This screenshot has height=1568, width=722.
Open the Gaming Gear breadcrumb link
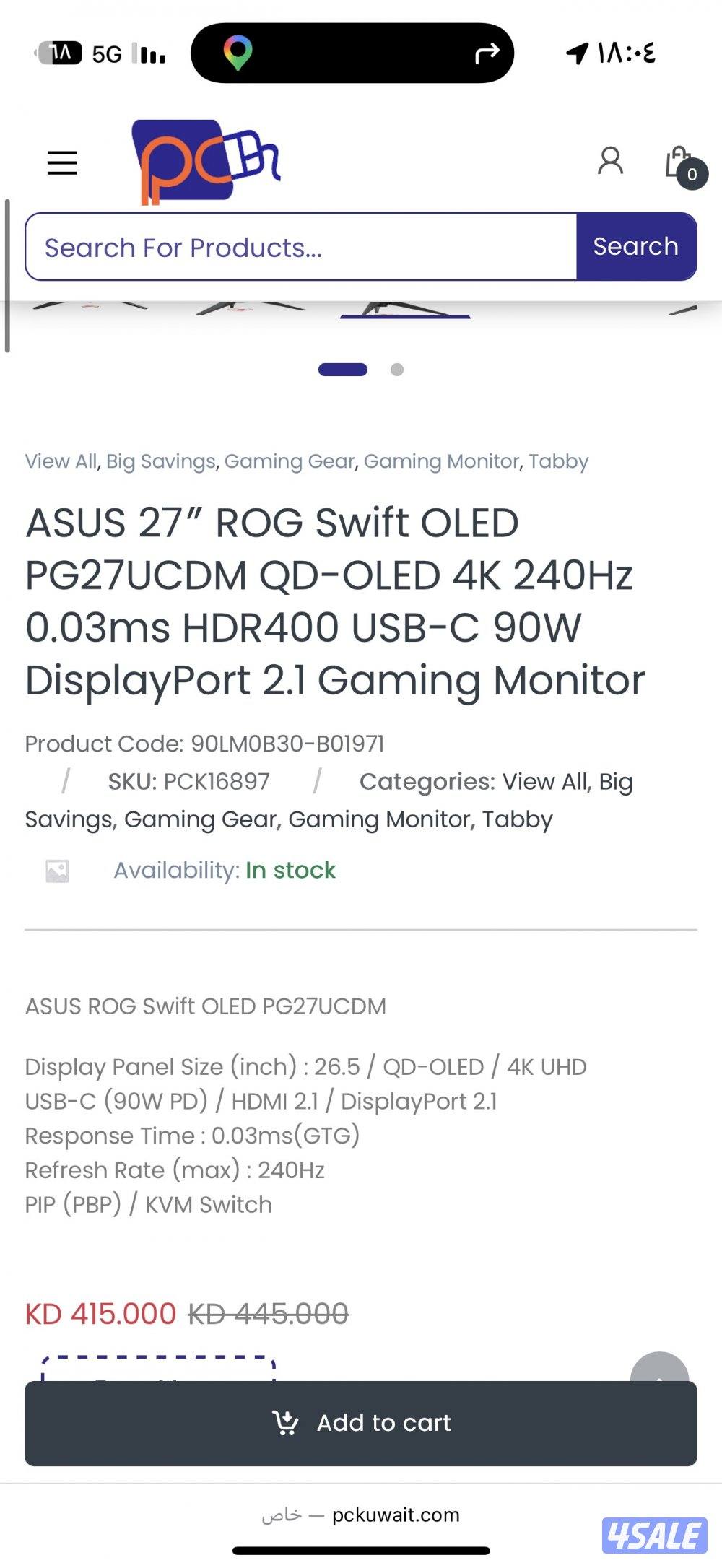pos(290,461)
